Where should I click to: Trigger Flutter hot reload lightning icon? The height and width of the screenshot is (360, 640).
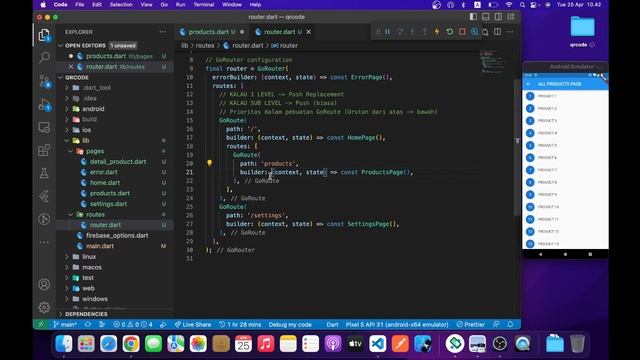tap(437, 31)
